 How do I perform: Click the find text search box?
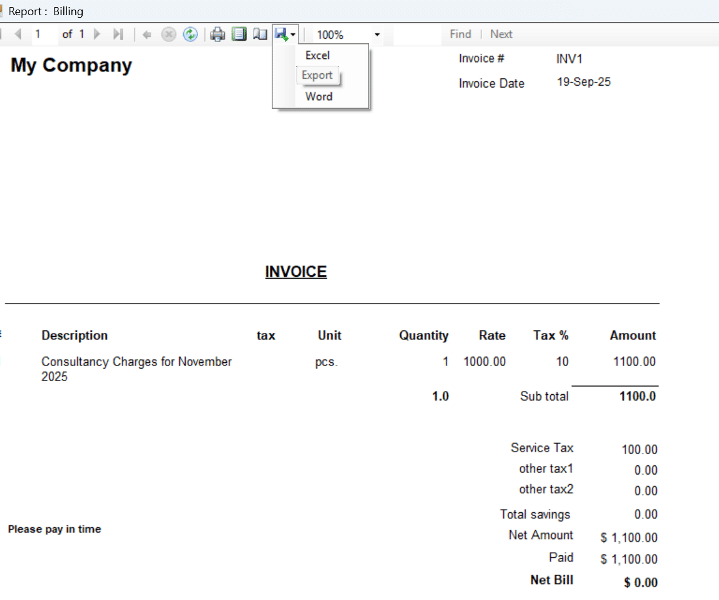417,34
